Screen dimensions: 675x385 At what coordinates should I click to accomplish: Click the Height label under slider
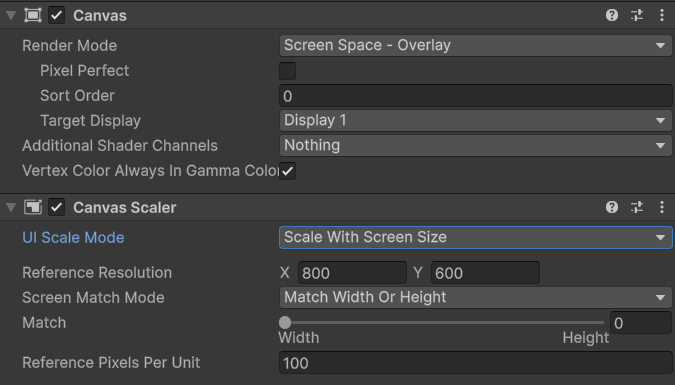586,338
